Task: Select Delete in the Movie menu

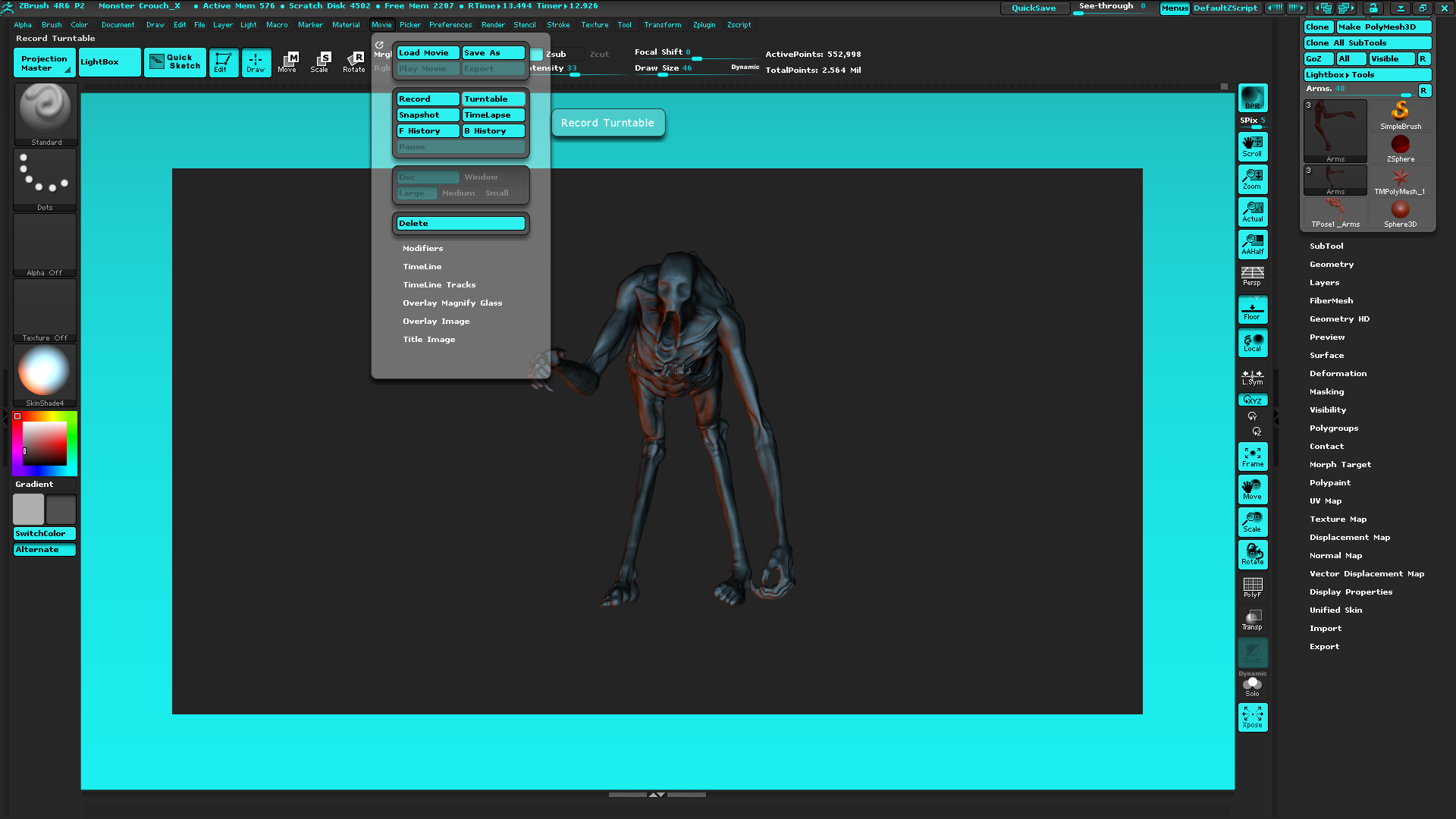Action: click(x=461, y=222)
